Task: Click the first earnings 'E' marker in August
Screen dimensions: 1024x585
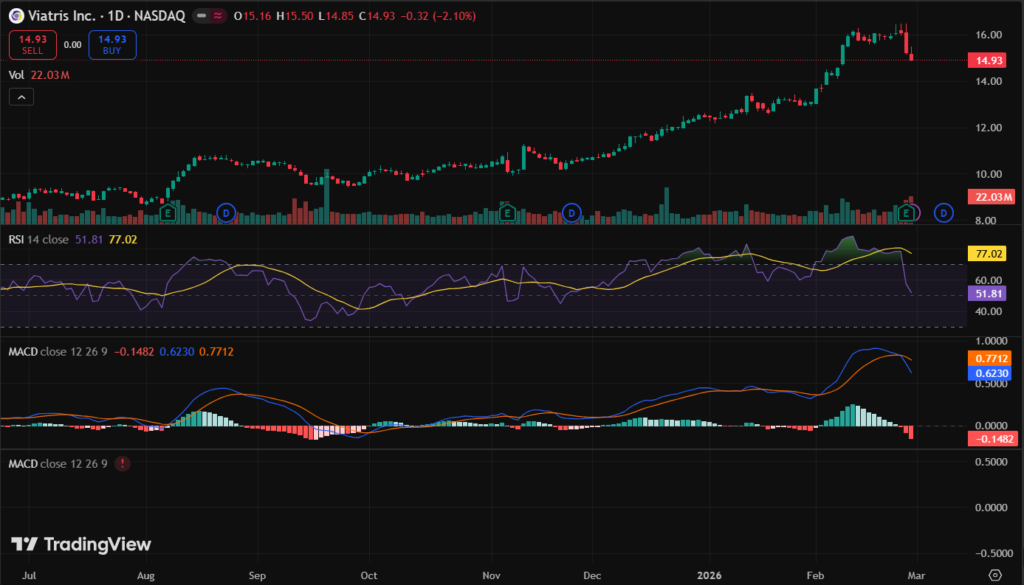Action: (x=168, y=212)
